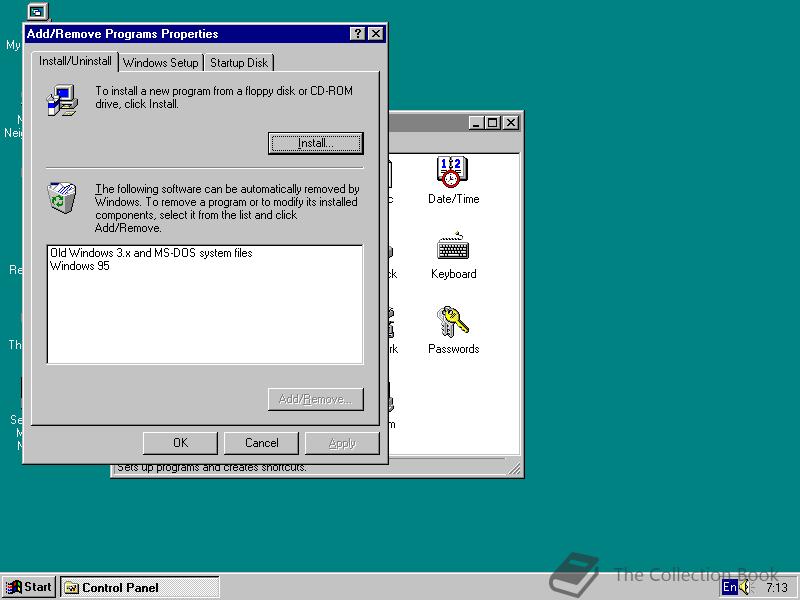800x600 pixels.
Task: Click the disabled Apply button
Action: pos(342,443)
